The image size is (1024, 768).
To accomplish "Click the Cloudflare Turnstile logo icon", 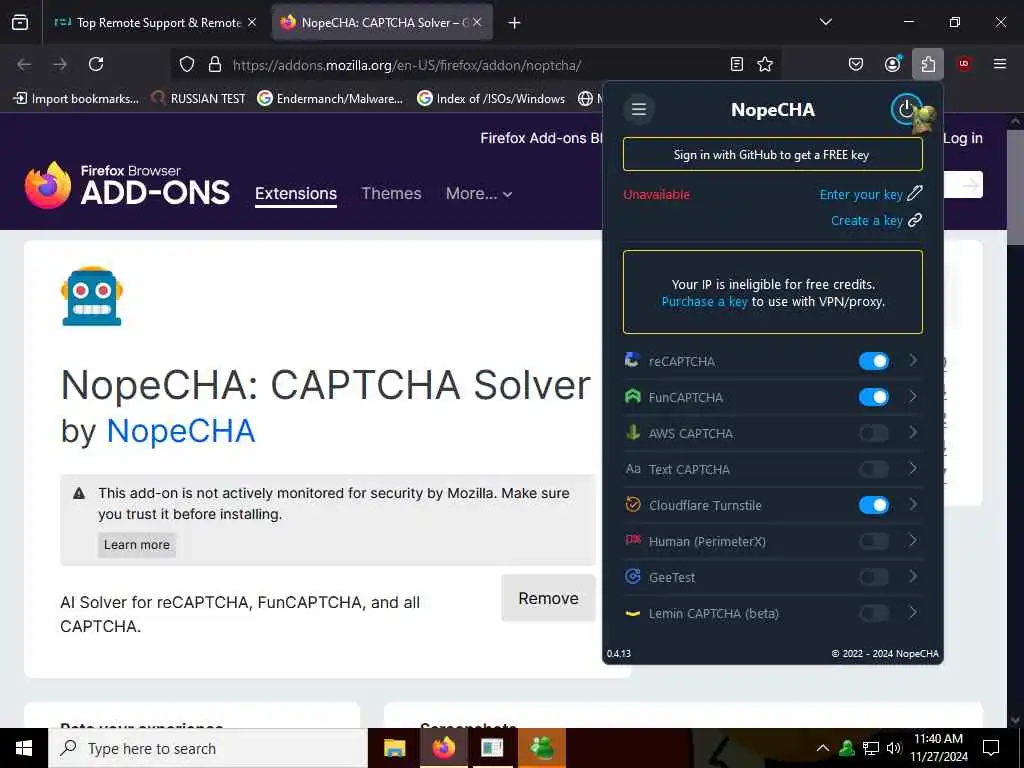I will [x=632, y=504].
